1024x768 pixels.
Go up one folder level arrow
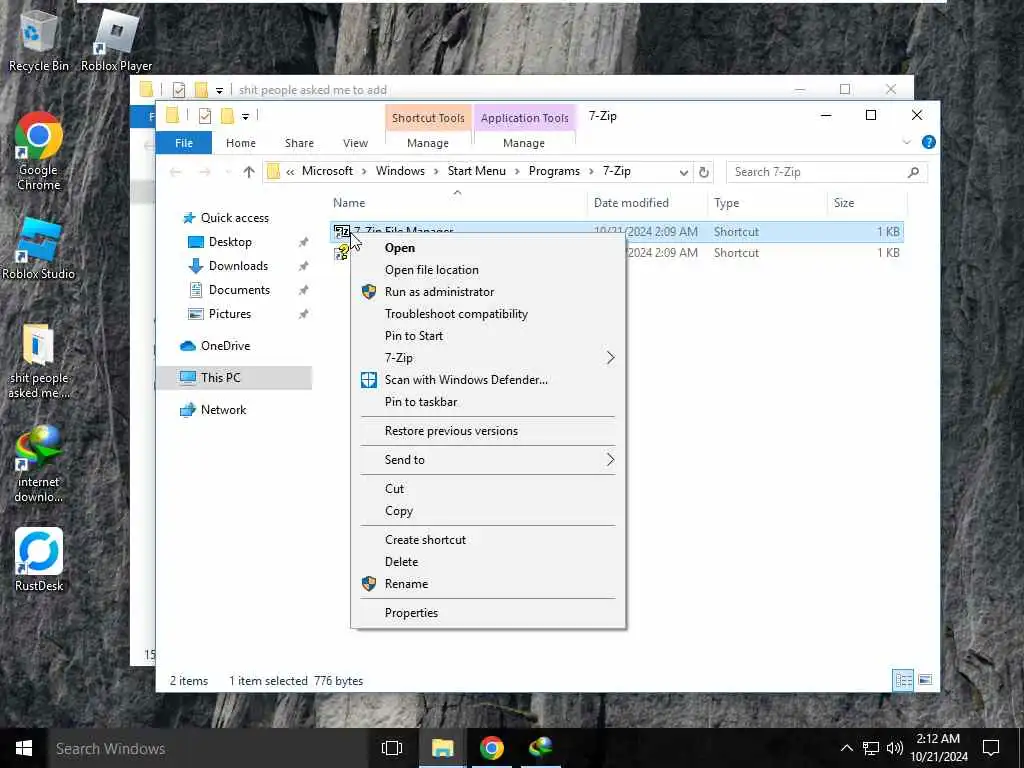248,172
